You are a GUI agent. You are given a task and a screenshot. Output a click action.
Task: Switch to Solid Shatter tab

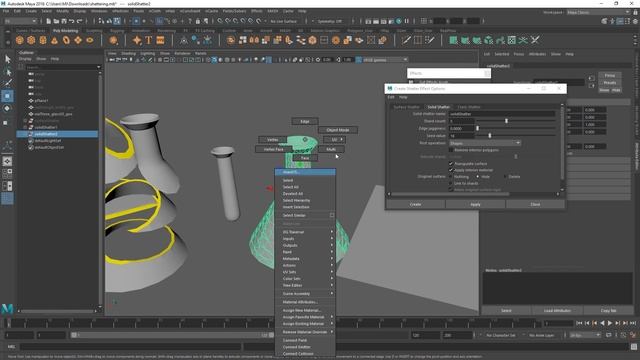coord(438,107)
